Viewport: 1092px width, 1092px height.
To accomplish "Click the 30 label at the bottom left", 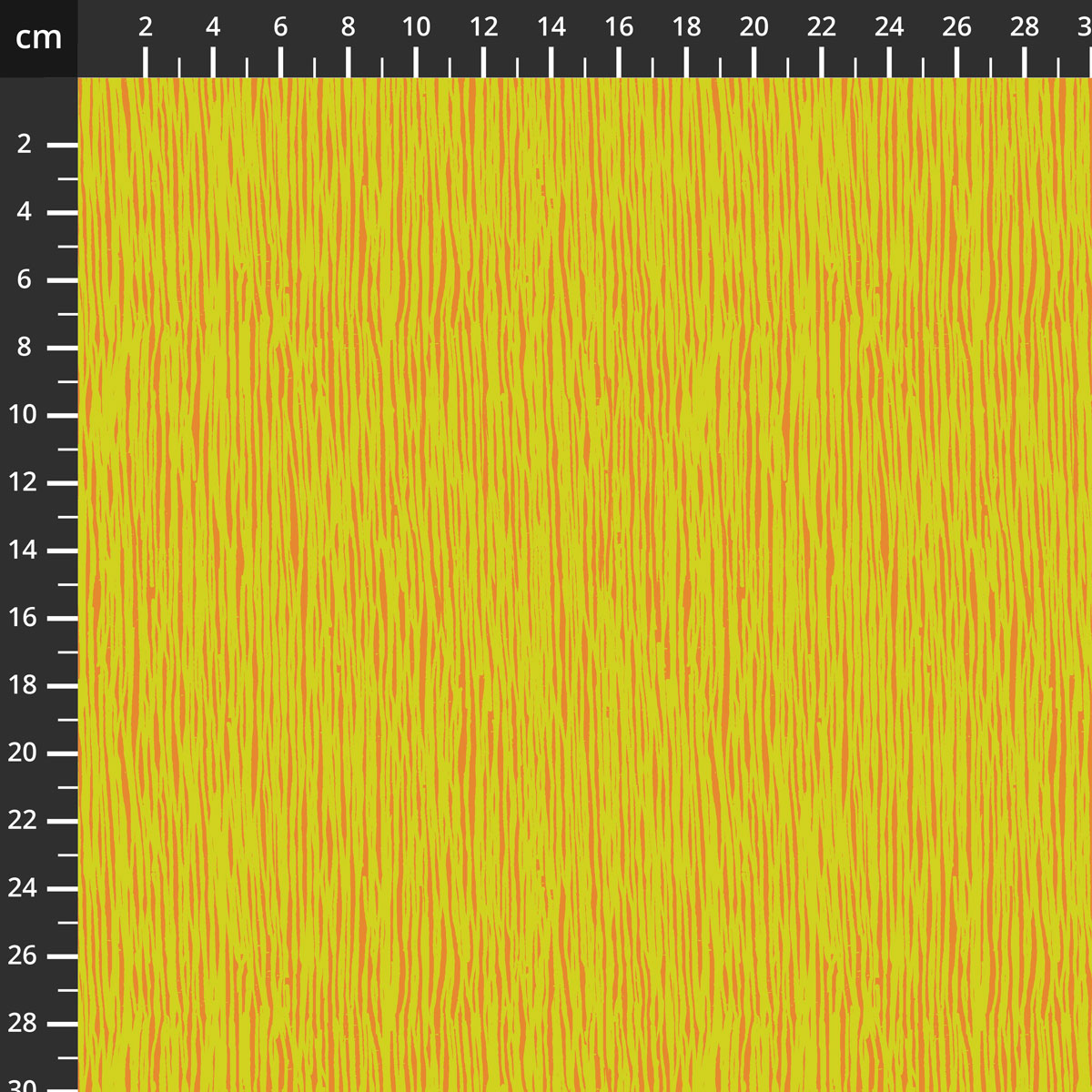I will click(25, 1085).
